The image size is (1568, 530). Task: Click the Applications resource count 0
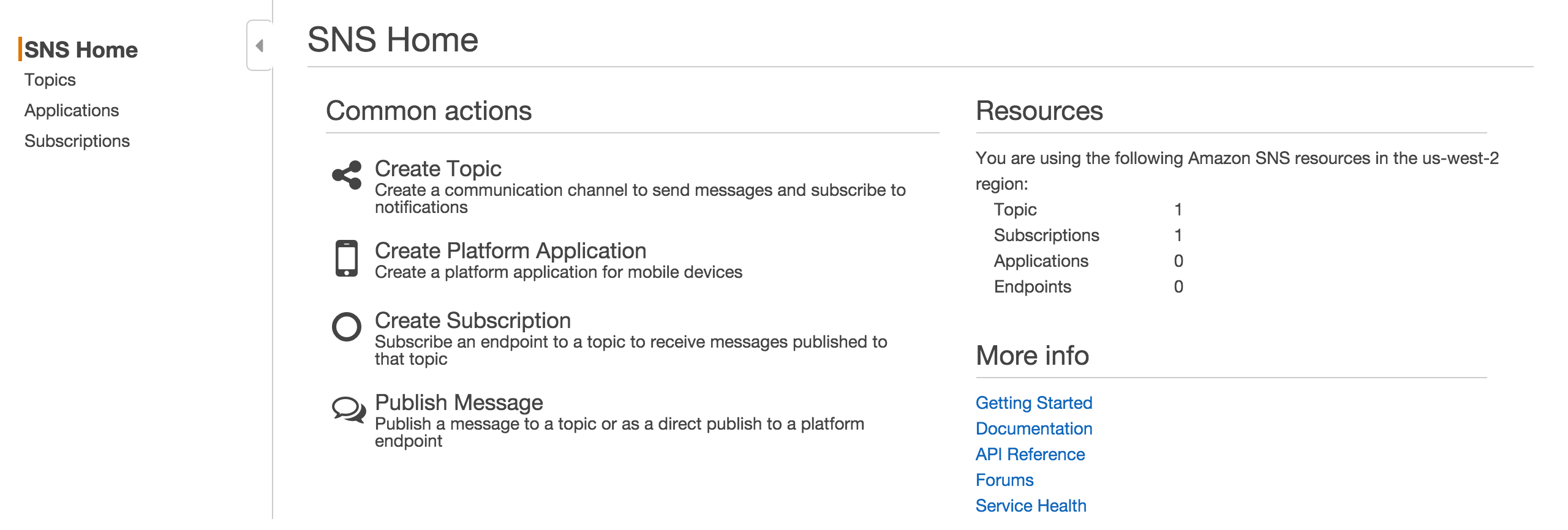pos(1178,261)
